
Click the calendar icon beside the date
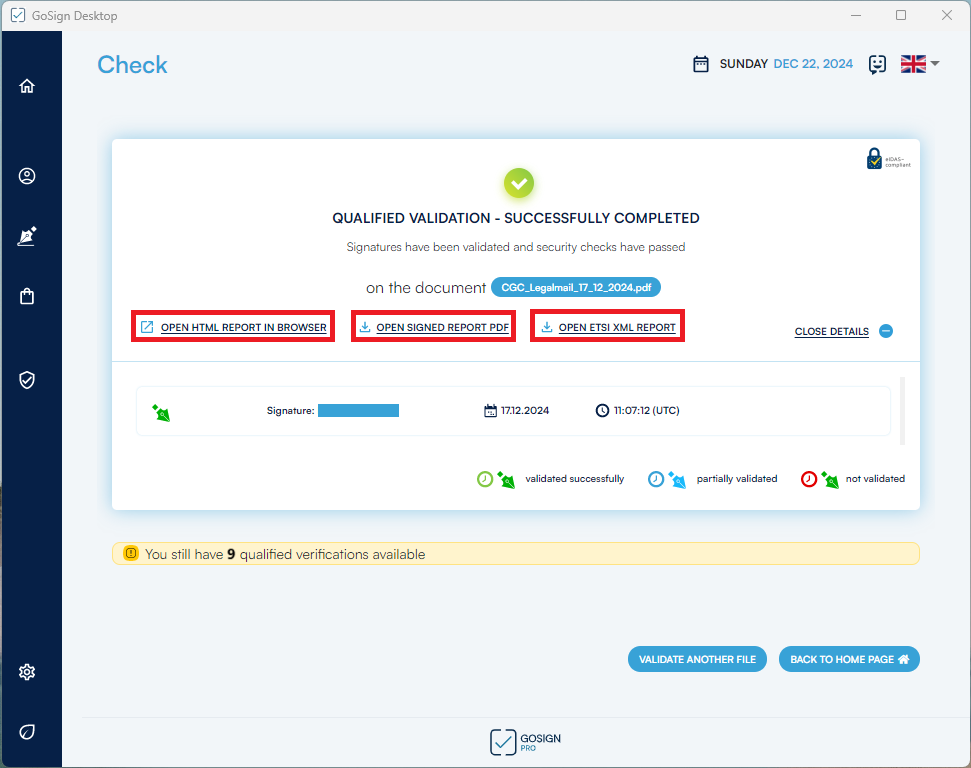[701, 64]
